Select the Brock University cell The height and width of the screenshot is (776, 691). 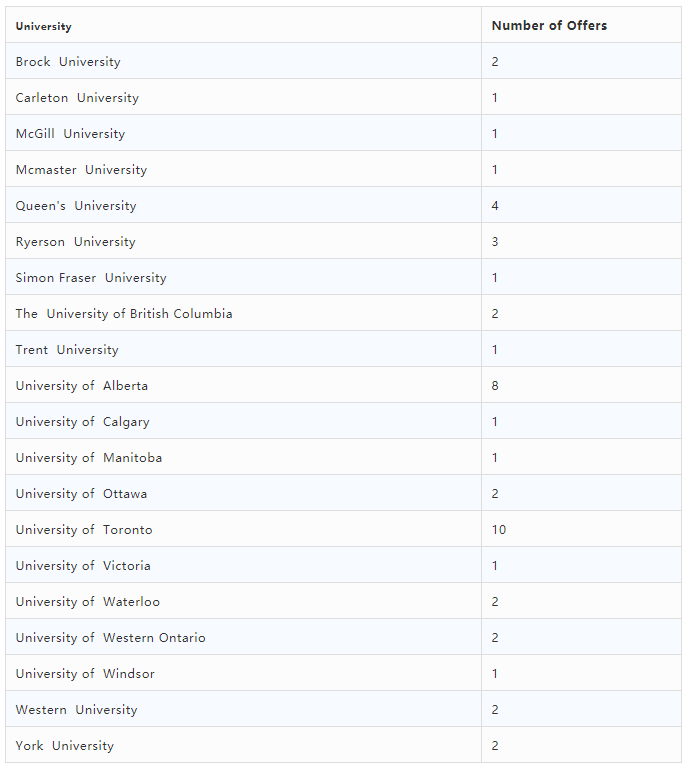coord(68,62)
